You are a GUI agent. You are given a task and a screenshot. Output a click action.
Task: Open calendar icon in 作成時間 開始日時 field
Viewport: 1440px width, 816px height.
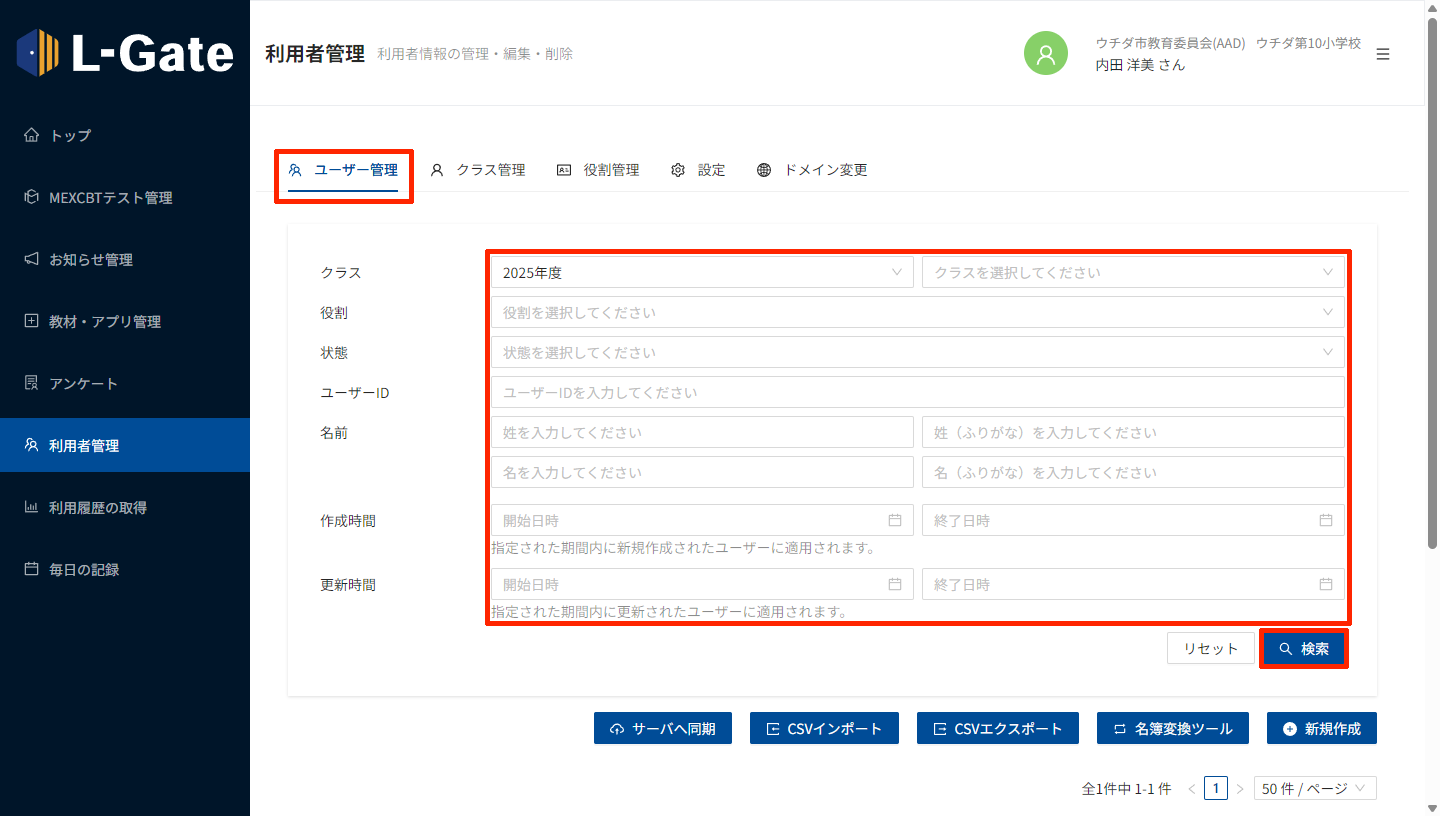click(x=895, y=520)
